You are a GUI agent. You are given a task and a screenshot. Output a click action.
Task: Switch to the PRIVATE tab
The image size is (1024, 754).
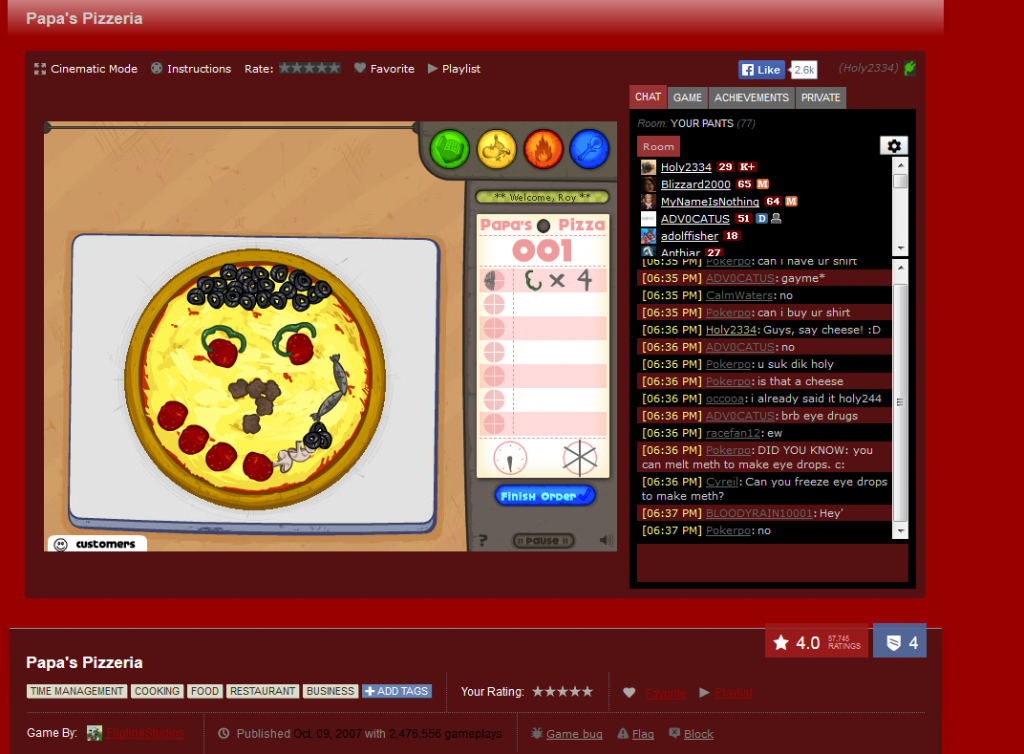(x=821, y=97)
